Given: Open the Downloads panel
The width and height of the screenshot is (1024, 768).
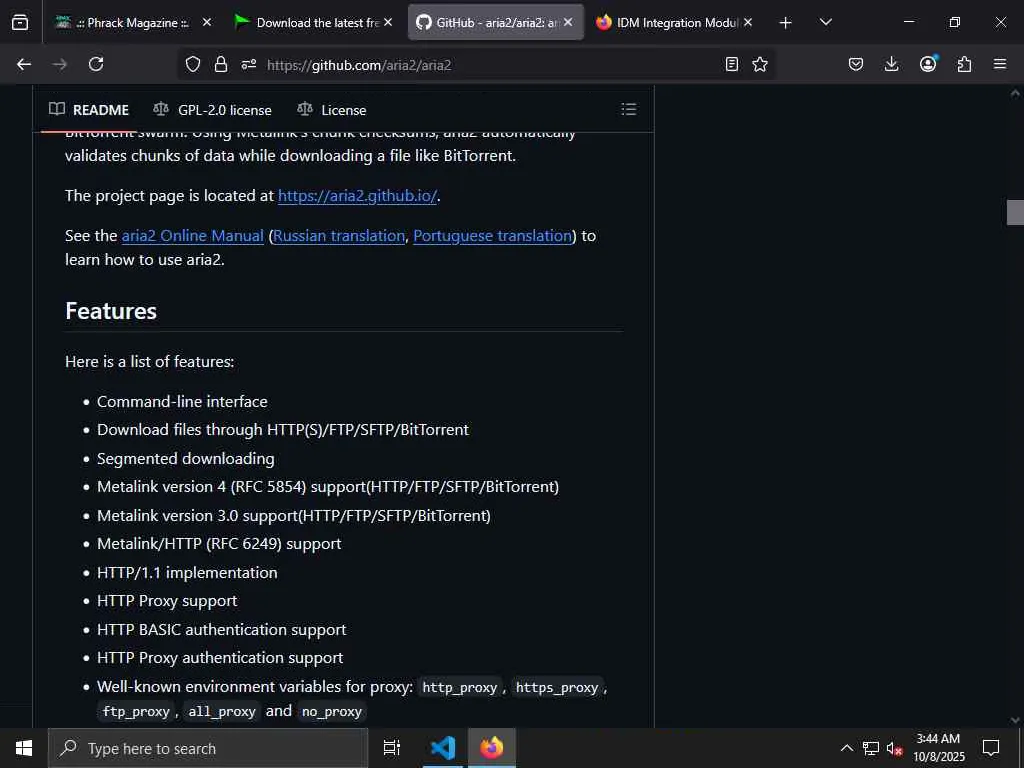Looking at the screenshot, I should [x=891, y=64].
